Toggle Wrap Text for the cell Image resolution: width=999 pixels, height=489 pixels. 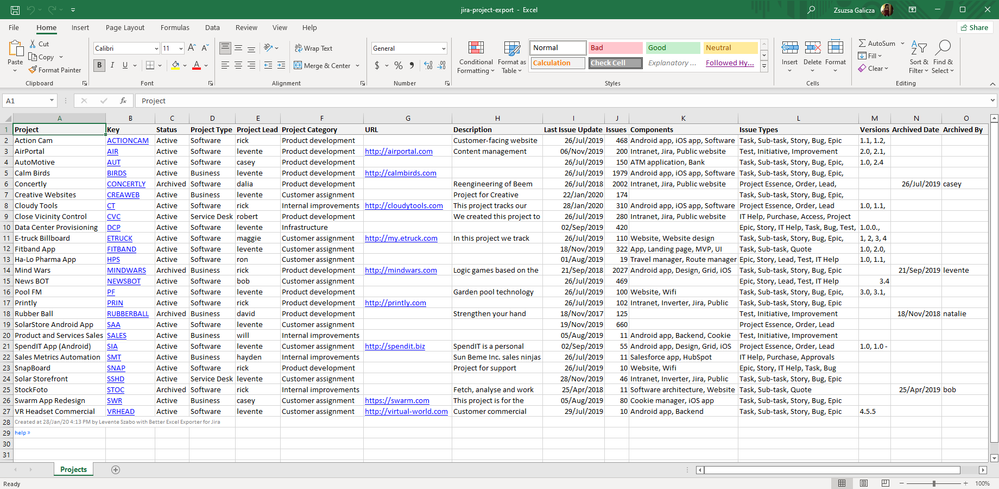314,48
